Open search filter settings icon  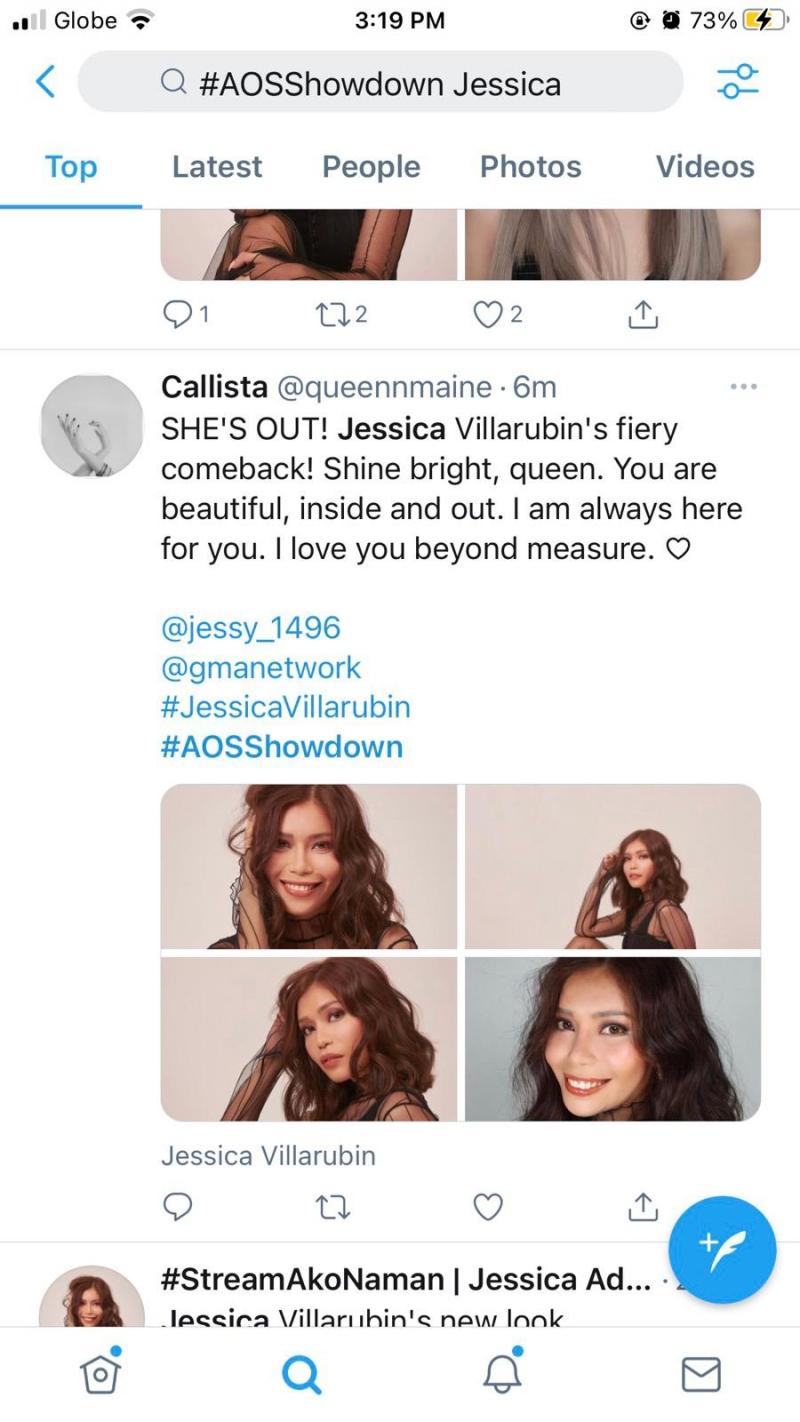click(737, 83)
